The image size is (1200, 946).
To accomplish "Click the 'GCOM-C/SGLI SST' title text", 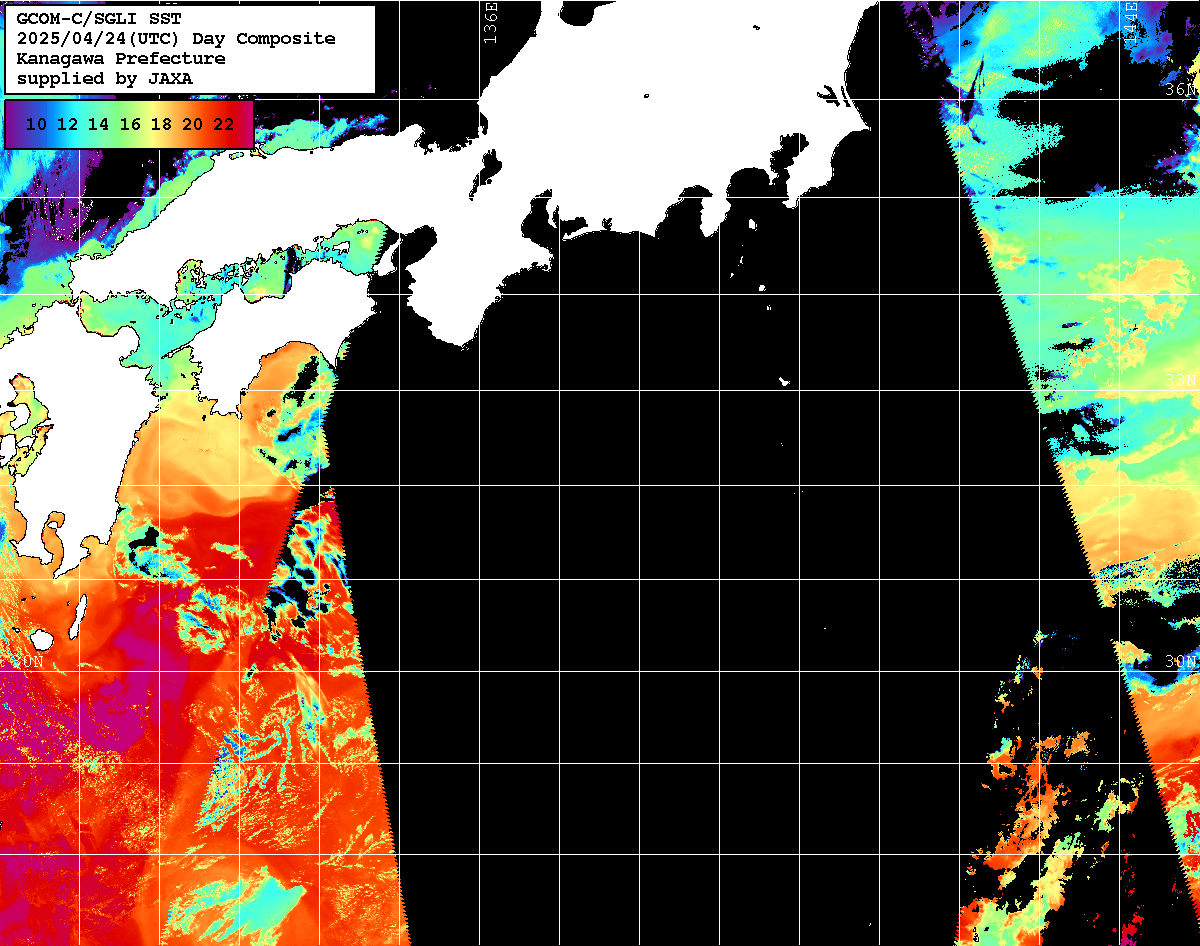I will [99, 19].
